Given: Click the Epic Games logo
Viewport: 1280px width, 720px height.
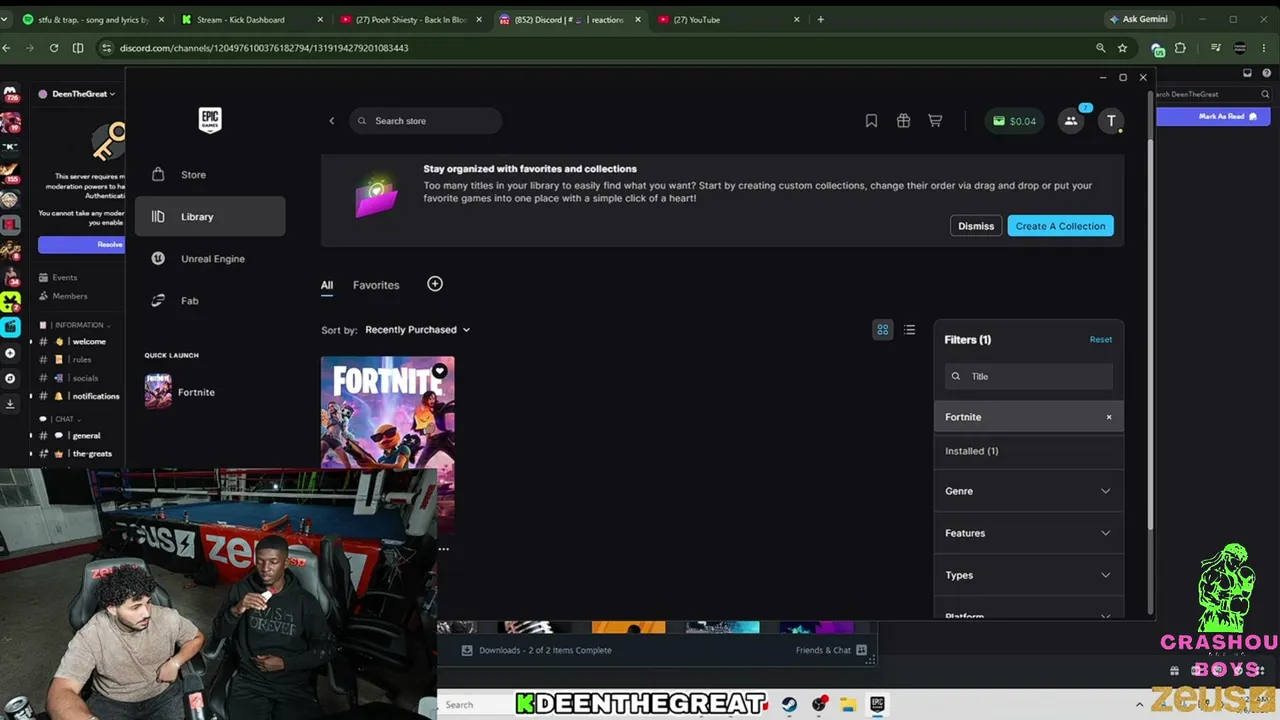Looking at the screenshot, I should click(210, 120).
